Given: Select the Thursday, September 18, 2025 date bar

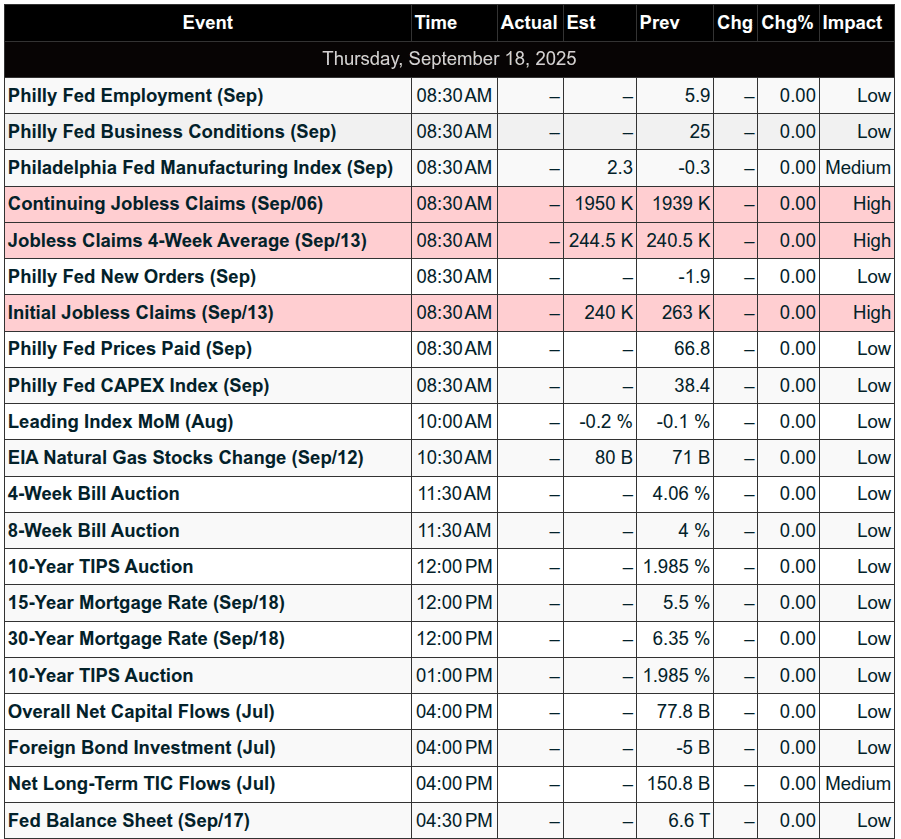Looking at the screenshot, I should 449,59.
